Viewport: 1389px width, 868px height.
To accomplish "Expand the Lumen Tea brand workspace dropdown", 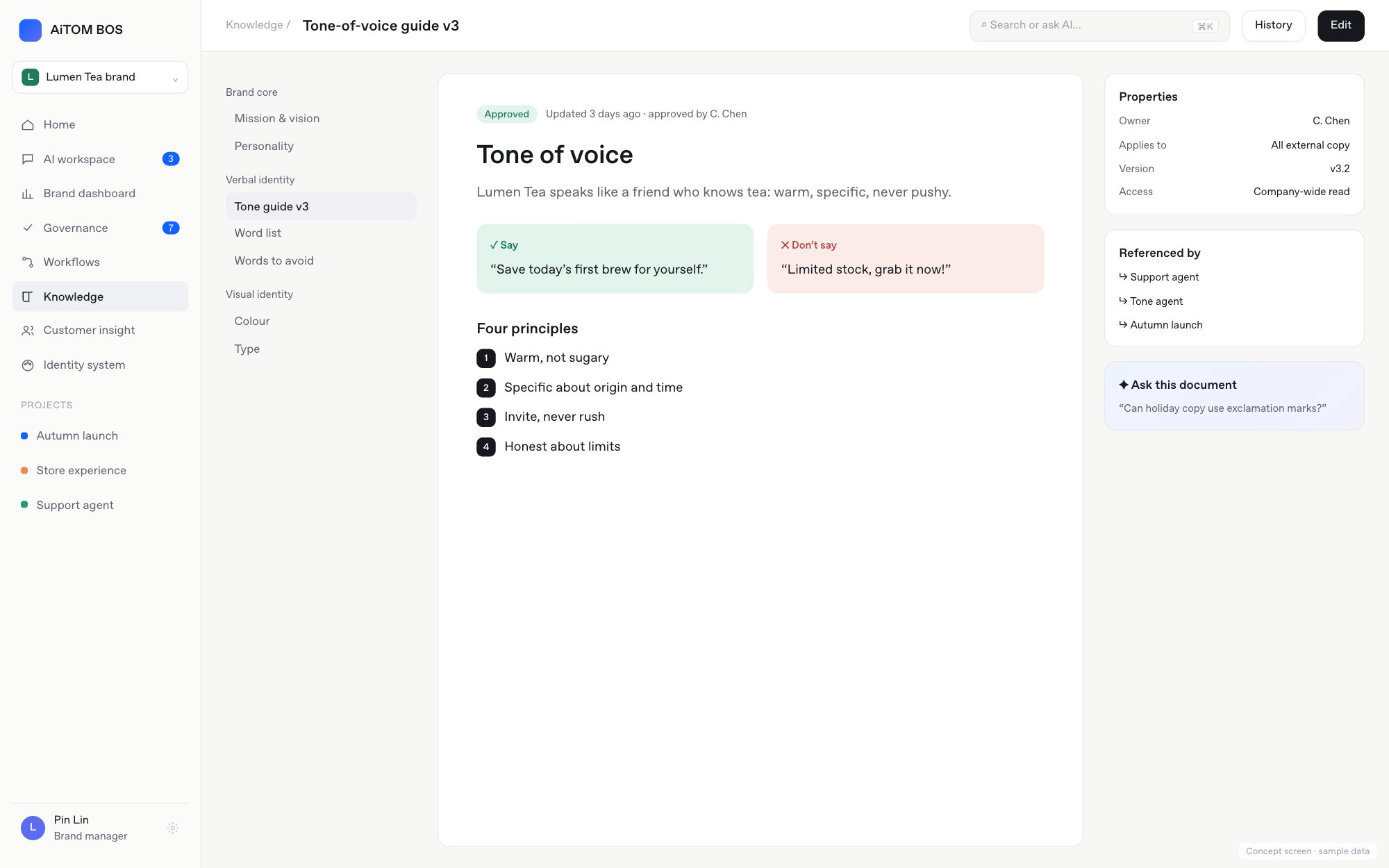I will 100,77.
